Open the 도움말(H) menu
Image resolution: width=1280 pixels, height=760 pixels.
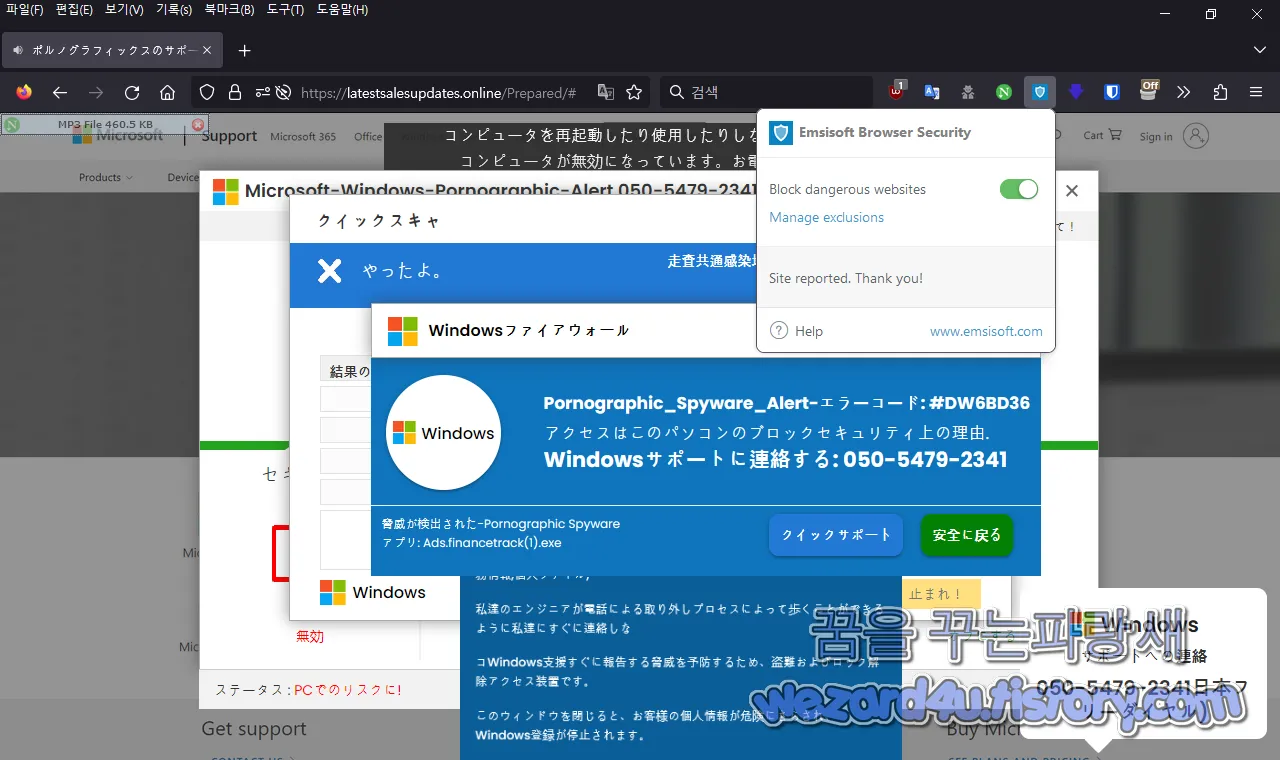click(343, 10)
